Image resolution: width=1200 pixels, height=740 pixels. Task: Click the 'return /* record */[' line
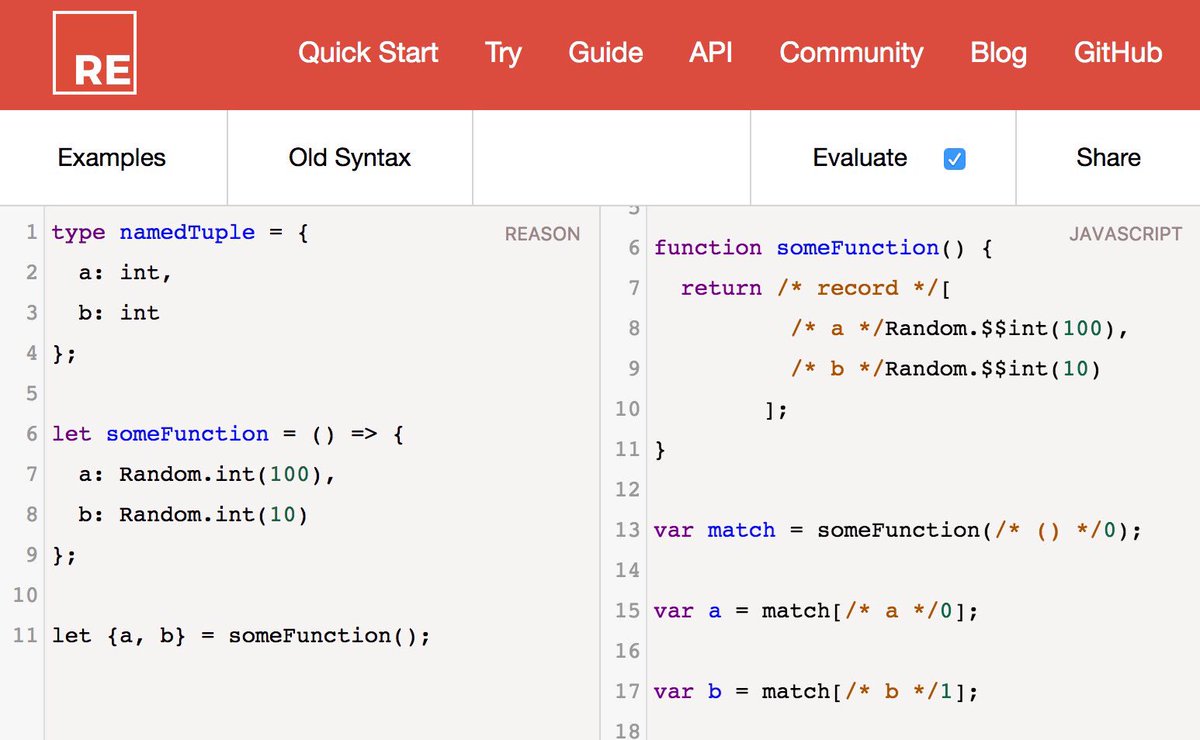point(815,288)
